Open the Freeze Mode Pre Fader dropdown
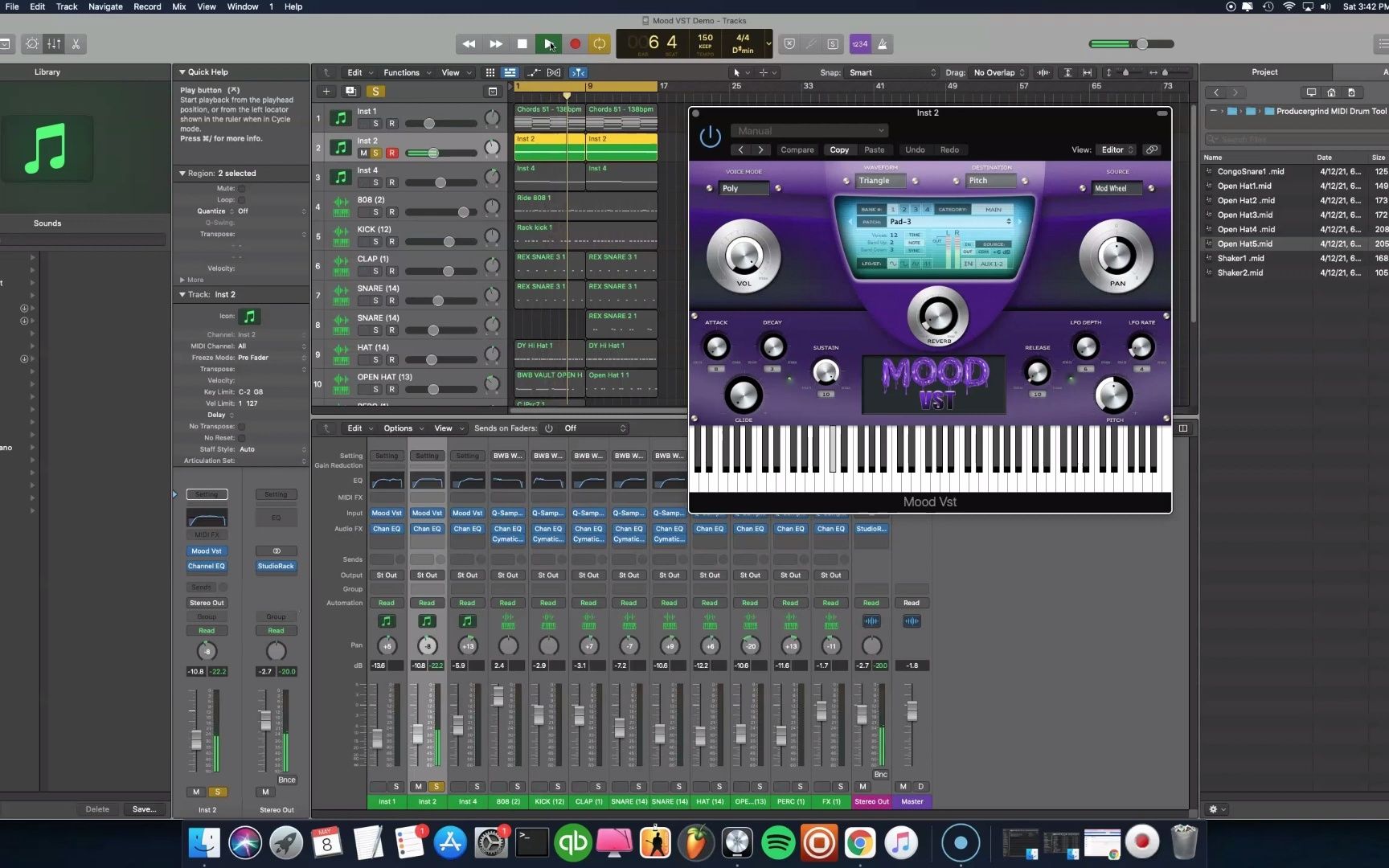Viewport: 1389px width, 868px height. pyautogui.click(x=272, y=358)
